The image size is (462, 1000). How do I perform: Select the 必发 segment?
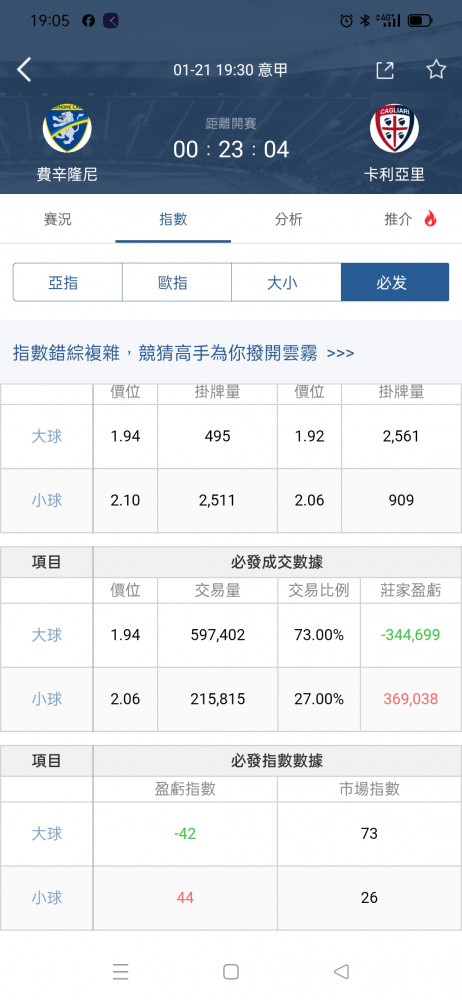[395, 282]
